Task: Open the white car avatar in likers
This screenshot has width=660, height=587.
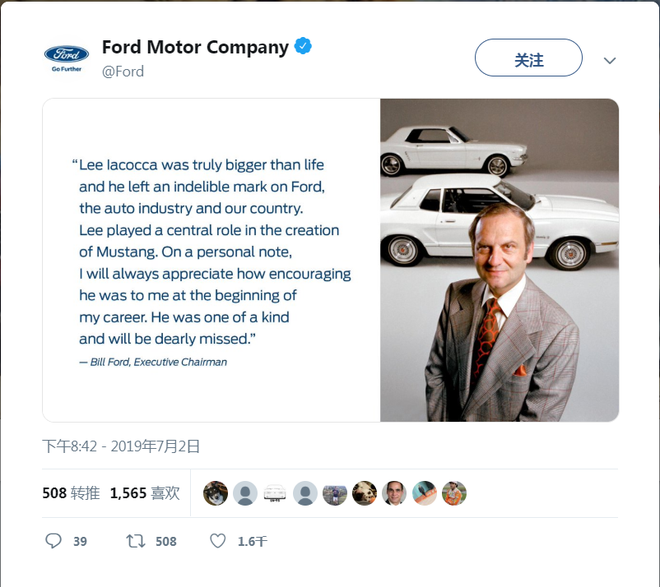Action: [275, 493]
